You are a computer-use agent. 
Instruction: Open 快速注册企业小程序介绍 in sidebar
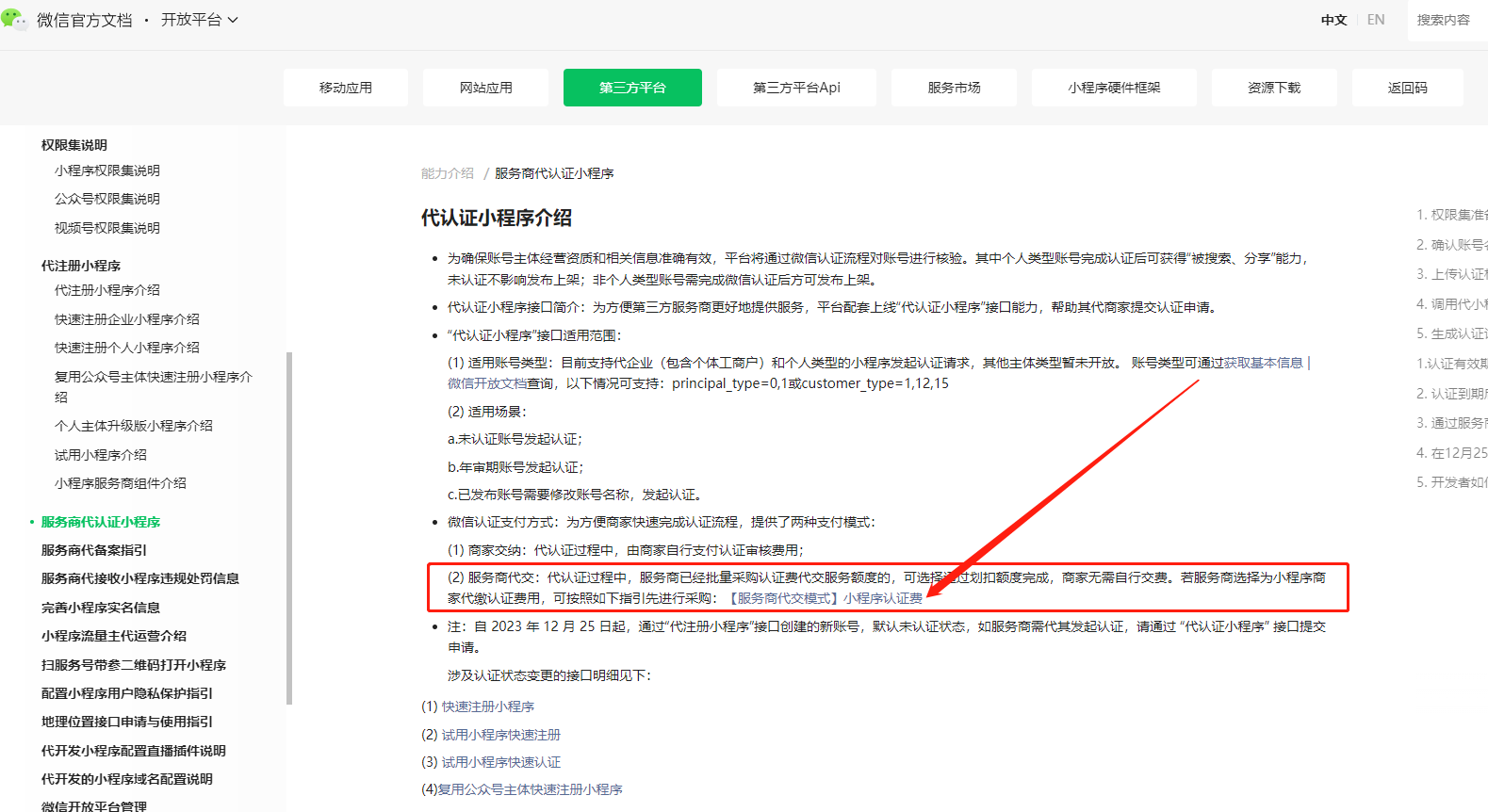(127, 319)
